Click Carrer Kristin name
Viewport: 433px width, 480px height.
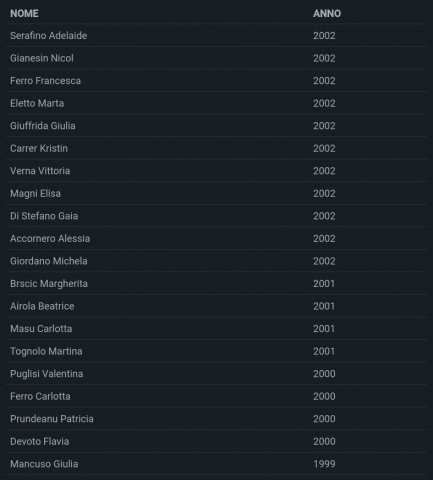pyautogui.click(x=39, y=148)
